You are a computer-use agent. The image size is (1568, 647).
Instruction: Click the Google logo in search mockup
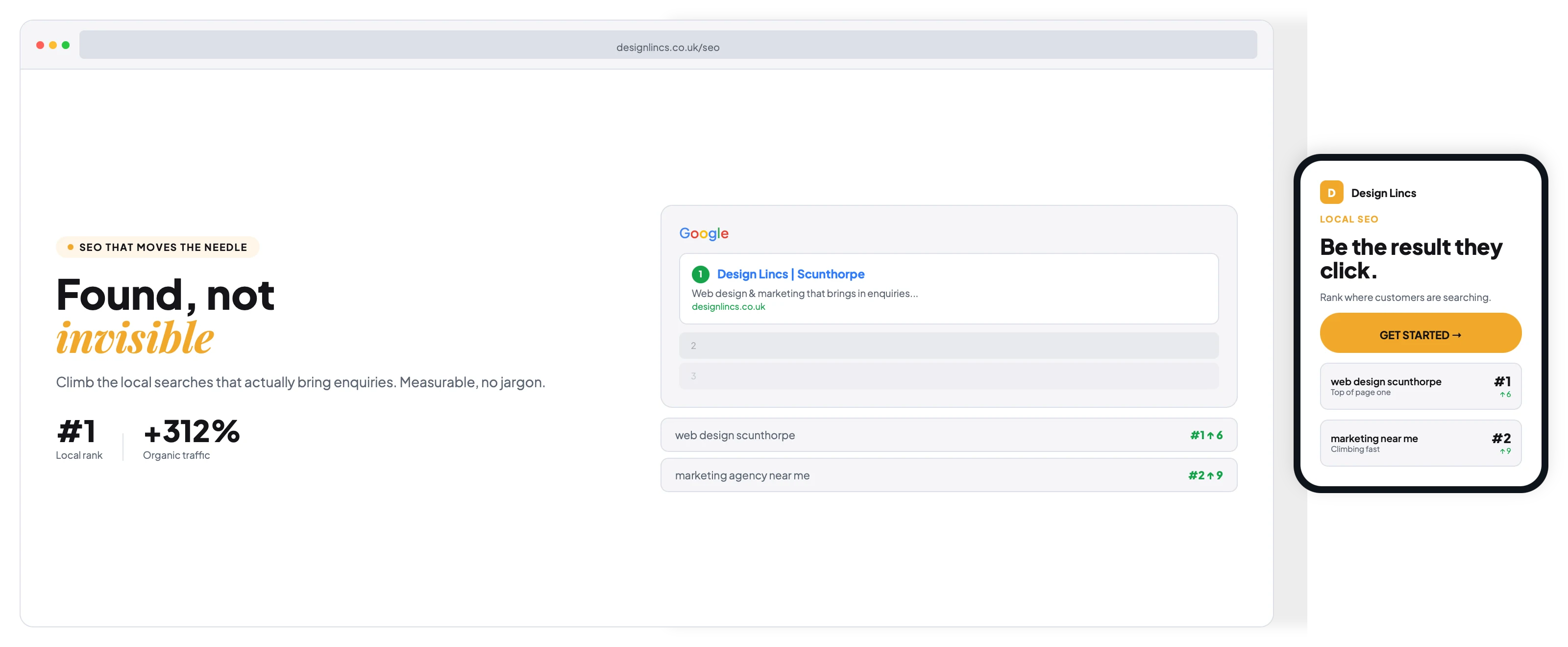pos(704,234)
